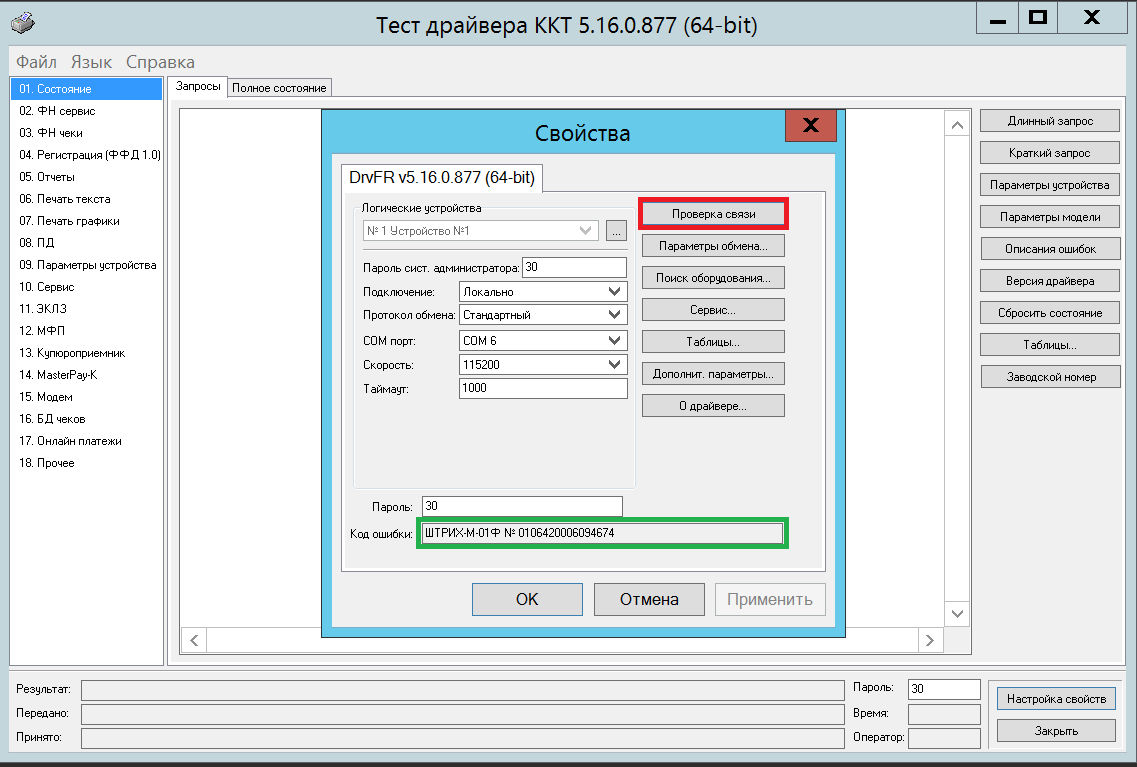Screen dimensions: 1137x767
Task: Click the ellipsis button next to logical devices
Action: [616, 231]
